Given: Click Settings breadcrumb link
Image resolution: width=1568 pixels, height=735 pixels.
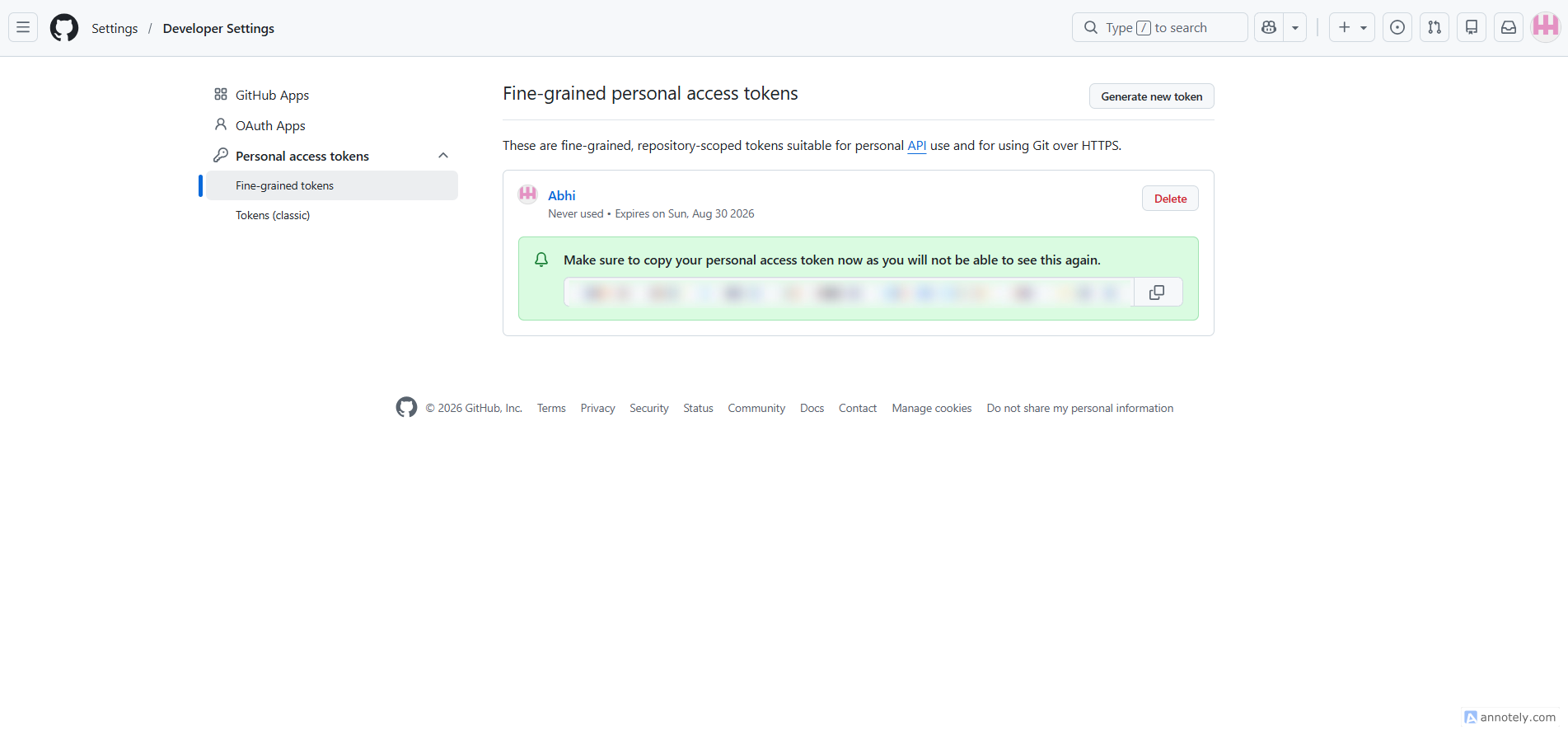Looking at the screenshot, I should click(x=115, y=28).
